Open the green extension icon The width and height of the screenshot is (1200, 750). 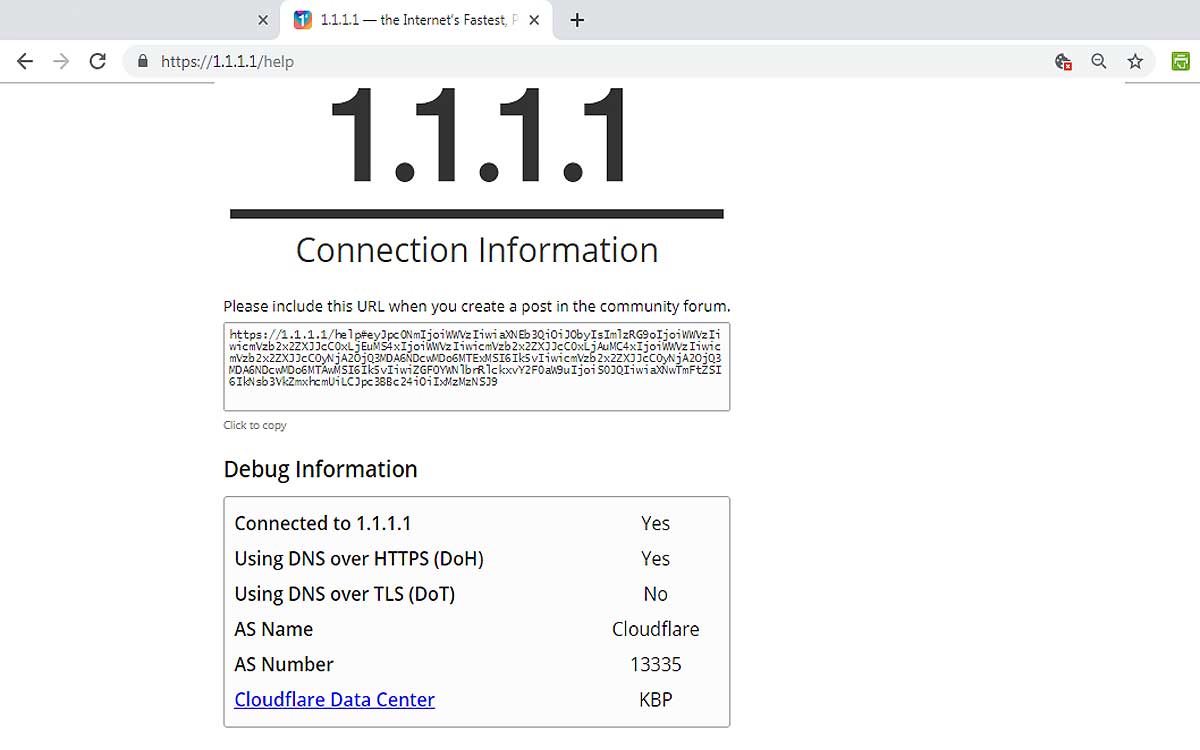tap(1180, 61)
